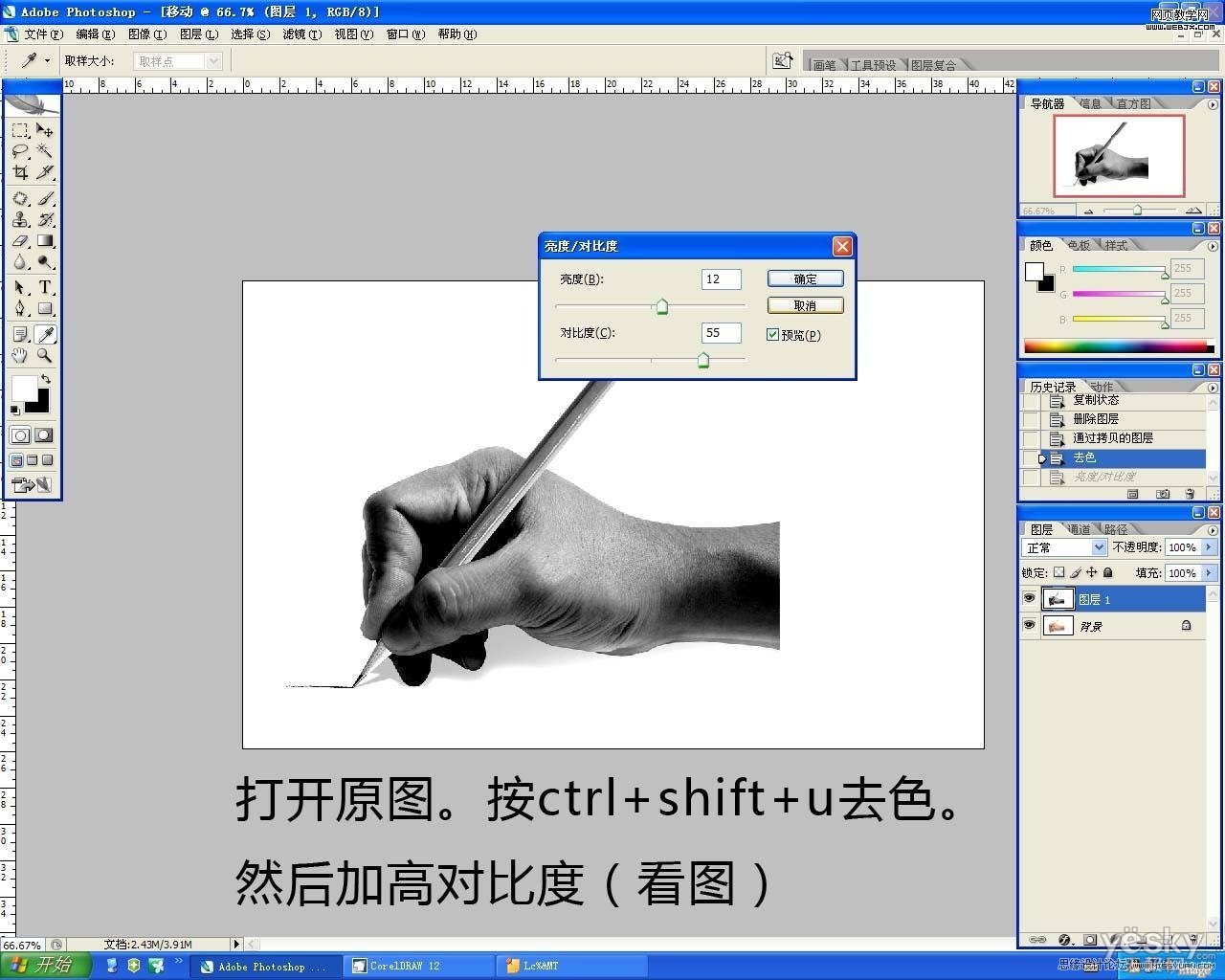1225x980 pixels.
Task: Choose the Path Selection tool
Action: tap(20, 287)
